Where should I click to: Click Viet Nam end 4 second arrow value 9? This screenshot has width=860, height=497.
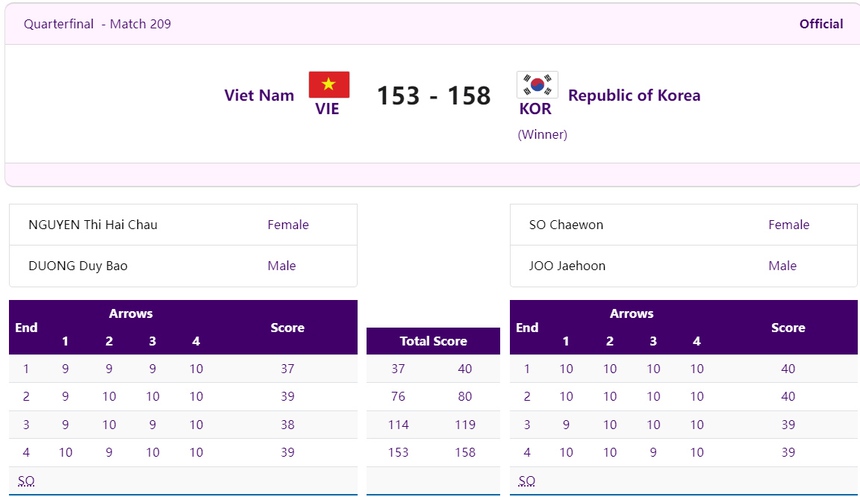tap(109, 453)
